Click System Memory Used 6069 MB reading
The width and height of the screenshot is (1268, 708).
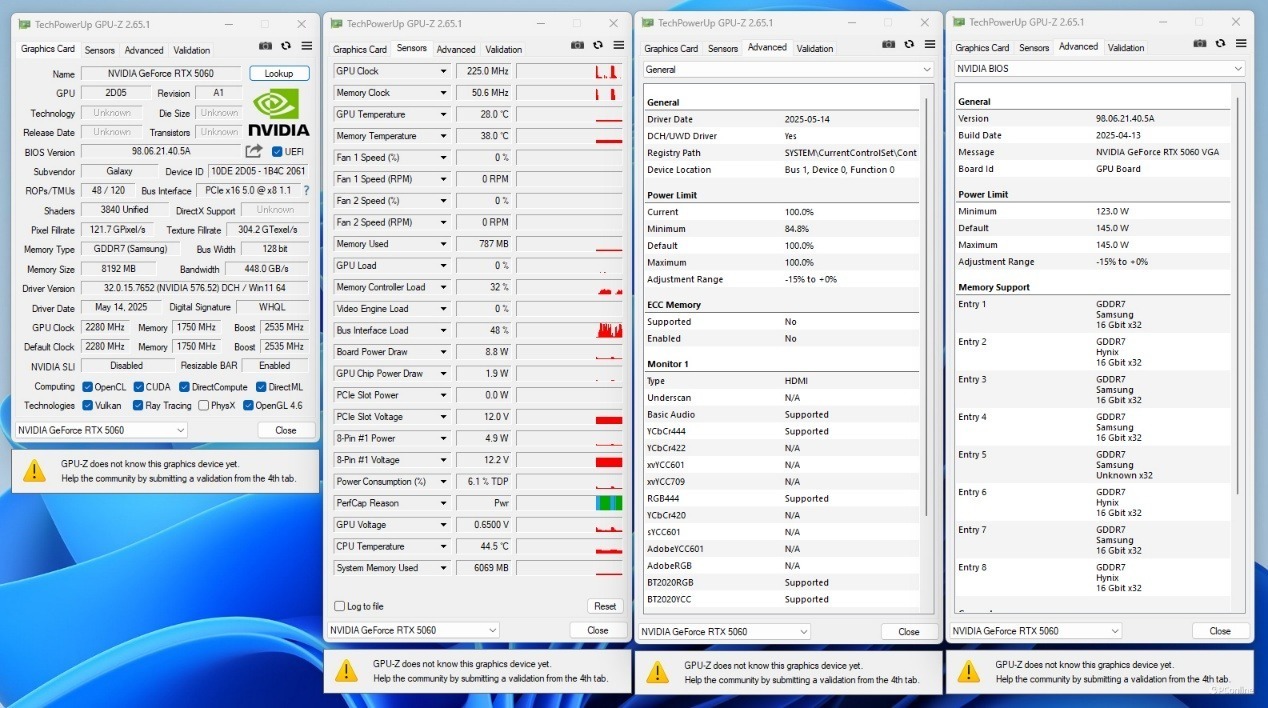(x=483, y=568)
